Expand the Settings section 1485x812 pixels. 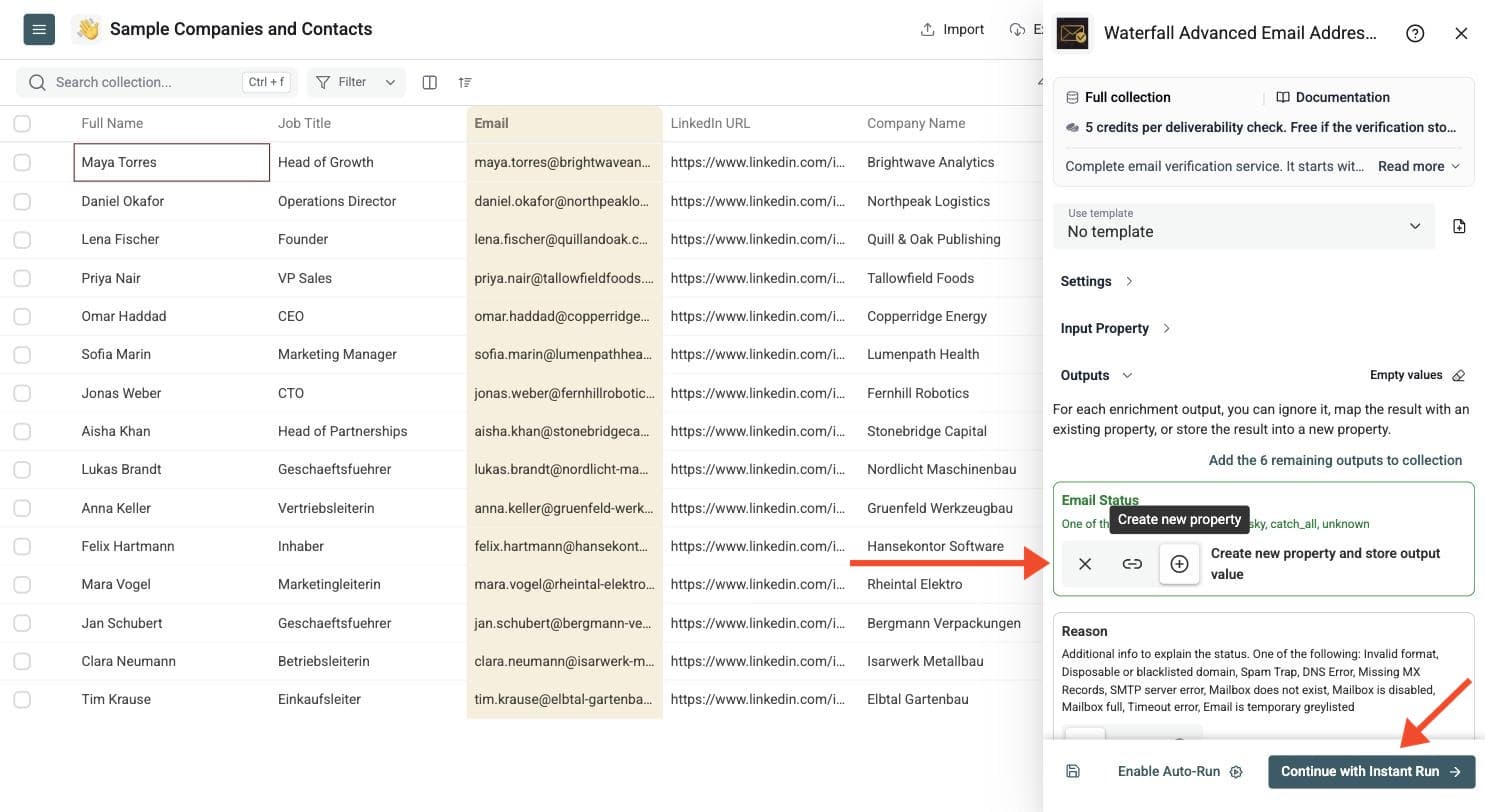(1096, 281)
